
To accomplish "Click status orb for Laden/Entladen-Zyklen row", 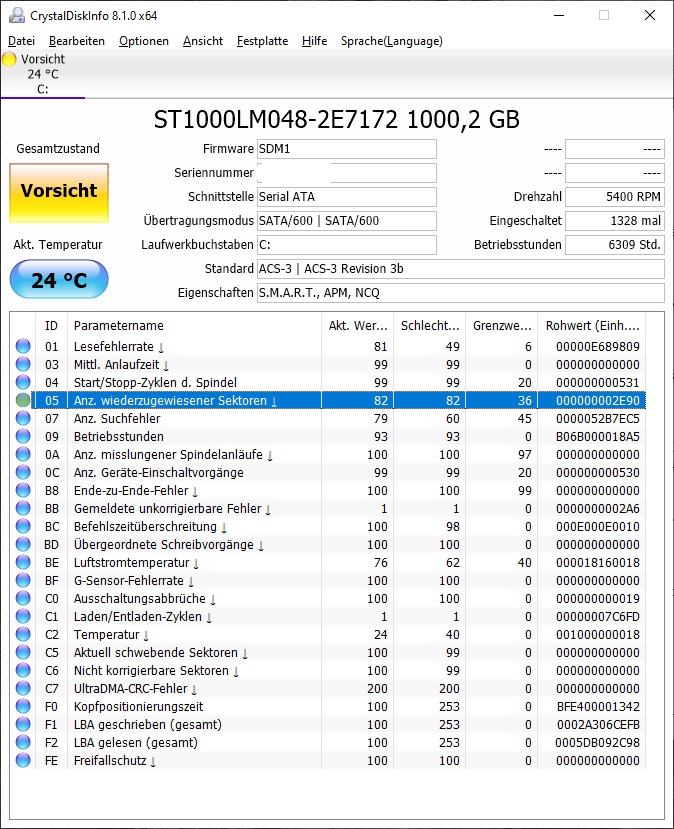I will [x=23, y=616].
